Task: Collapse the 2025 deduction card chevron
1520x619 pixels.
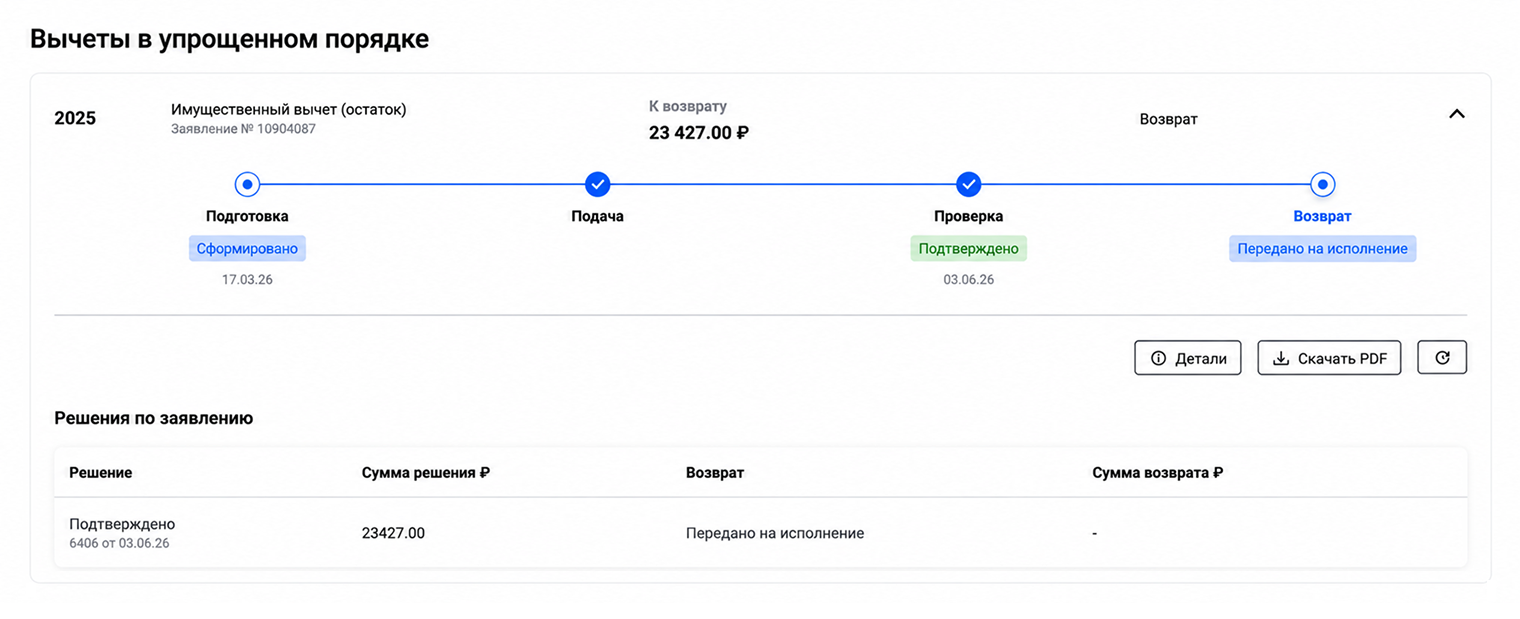Action: [x=1456, y=114]
